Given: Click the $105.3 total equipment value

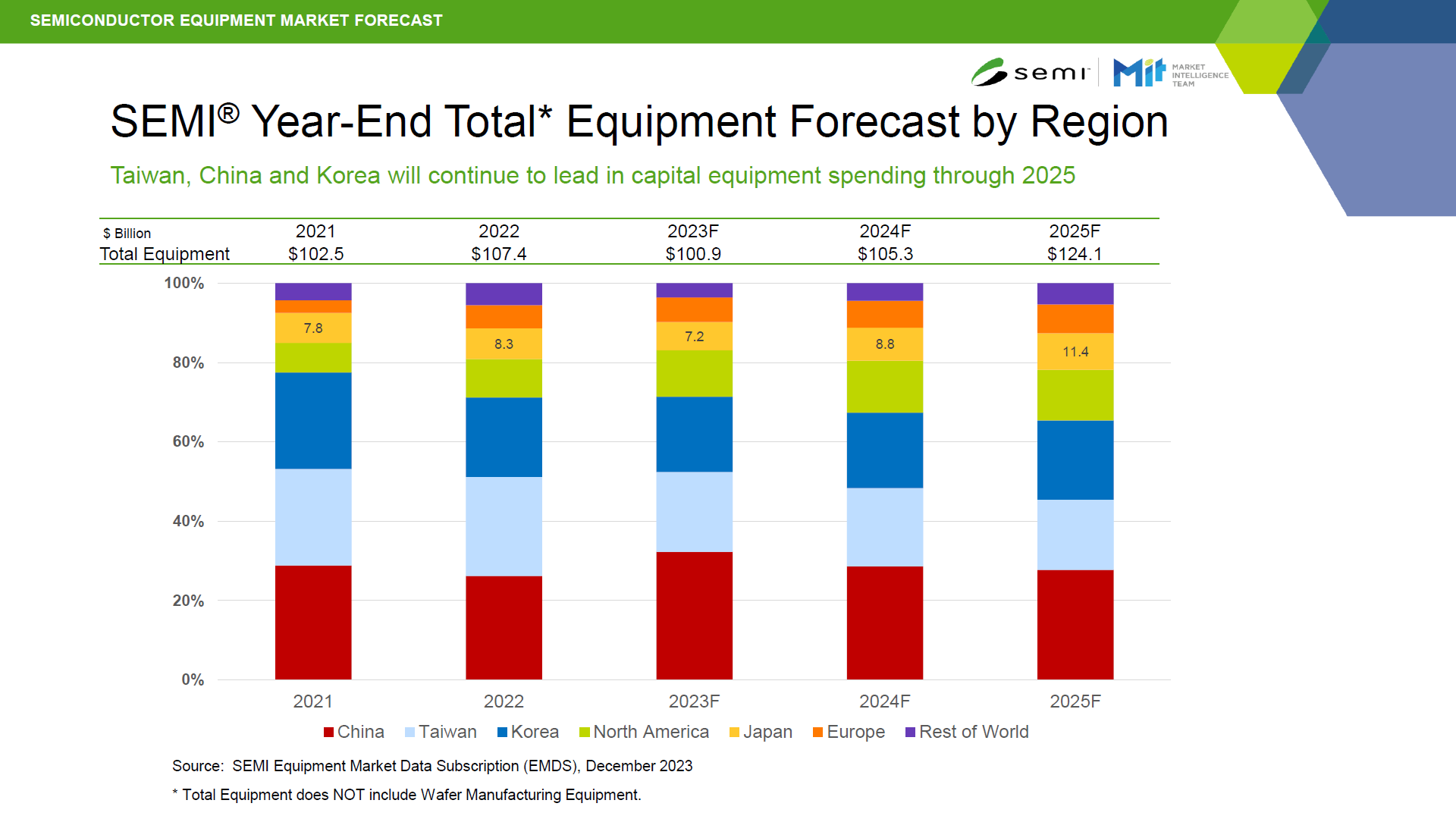Looking at the screenshot, I should tap(886, 254).
